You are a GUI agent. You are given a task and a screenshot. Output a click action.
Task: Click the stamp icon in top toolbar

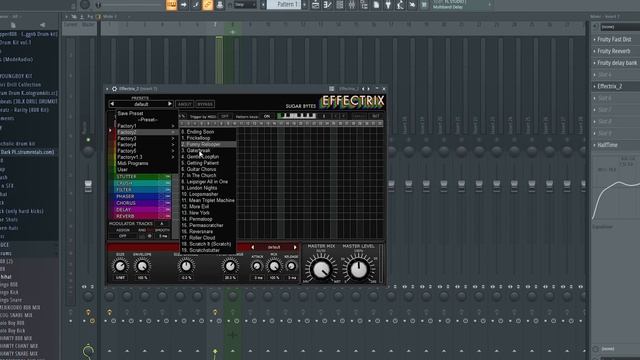click(x=220, y=5)
